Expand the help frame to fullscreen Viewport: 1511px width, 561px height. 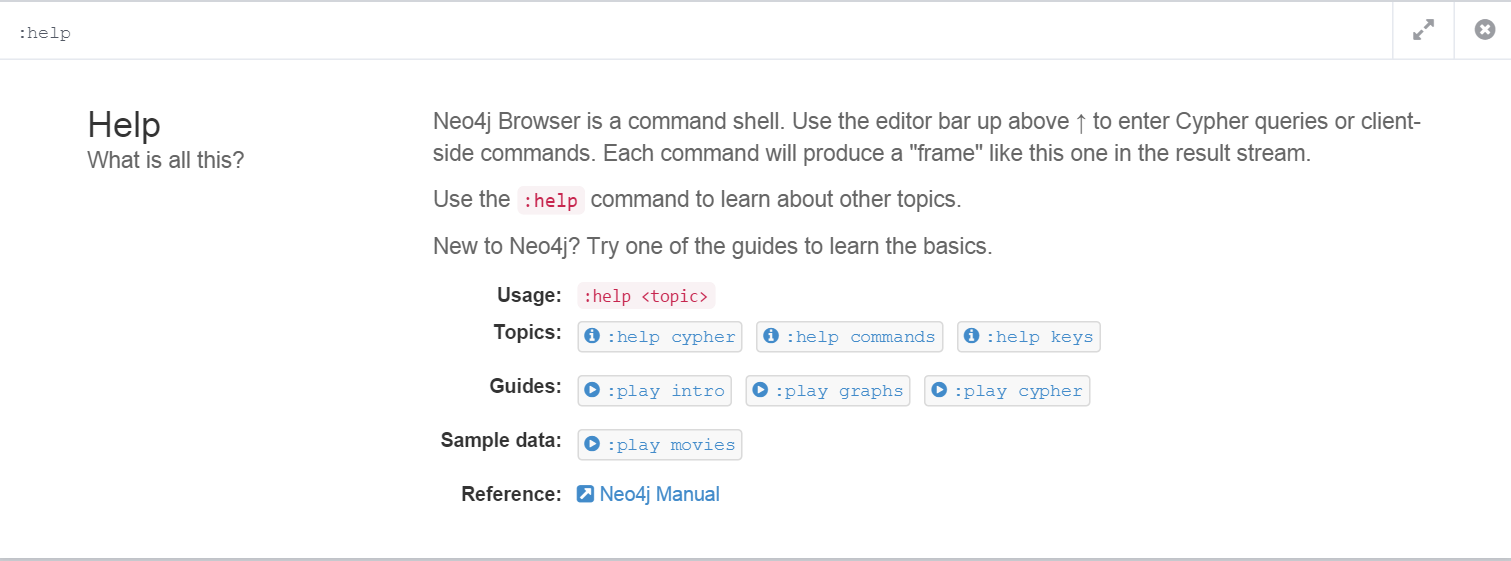(x=1423, y=31)
